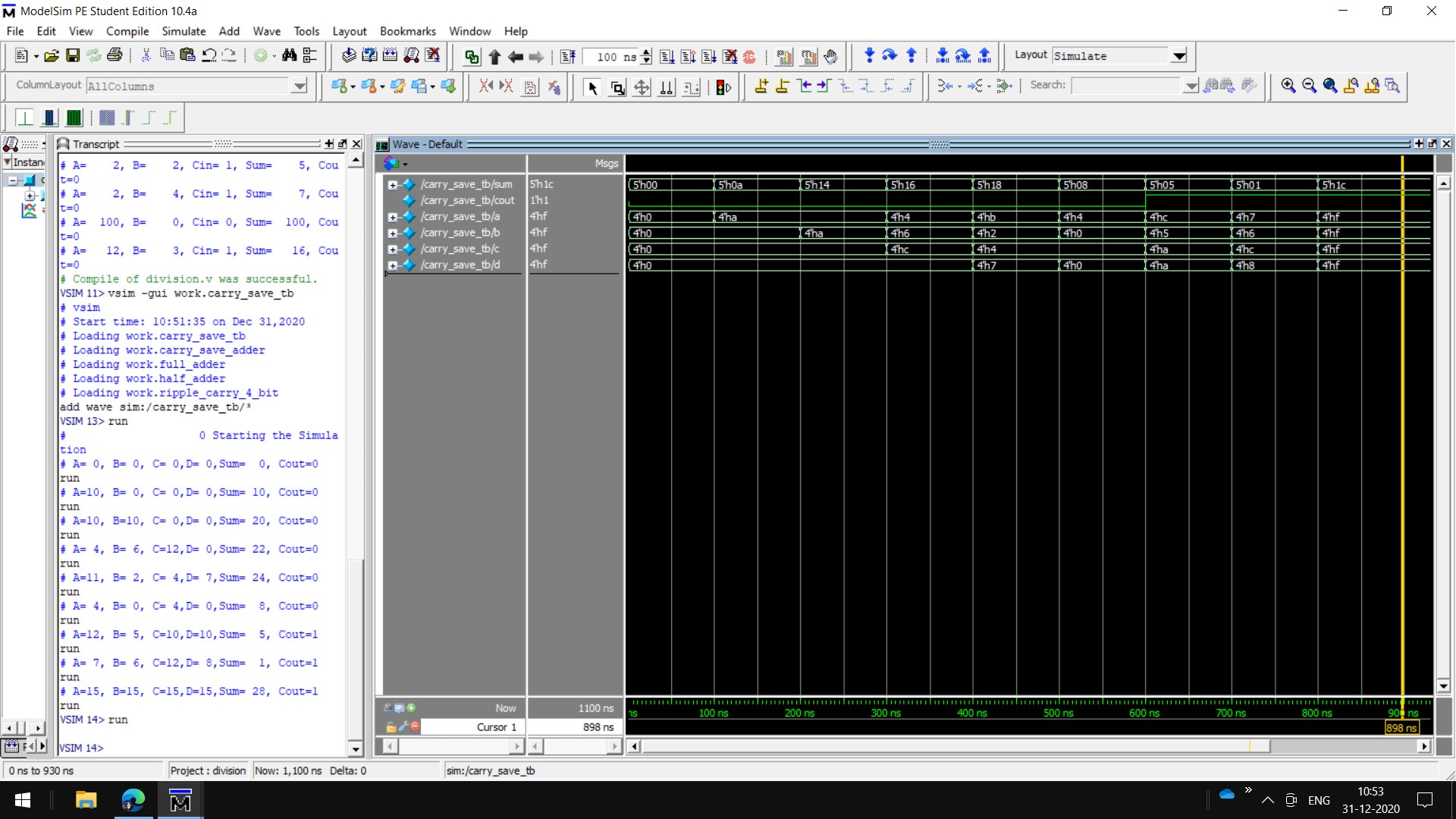The image size is (1456, 819).
Task: Click the Insert Cursor icon
Action: point(761,86)
